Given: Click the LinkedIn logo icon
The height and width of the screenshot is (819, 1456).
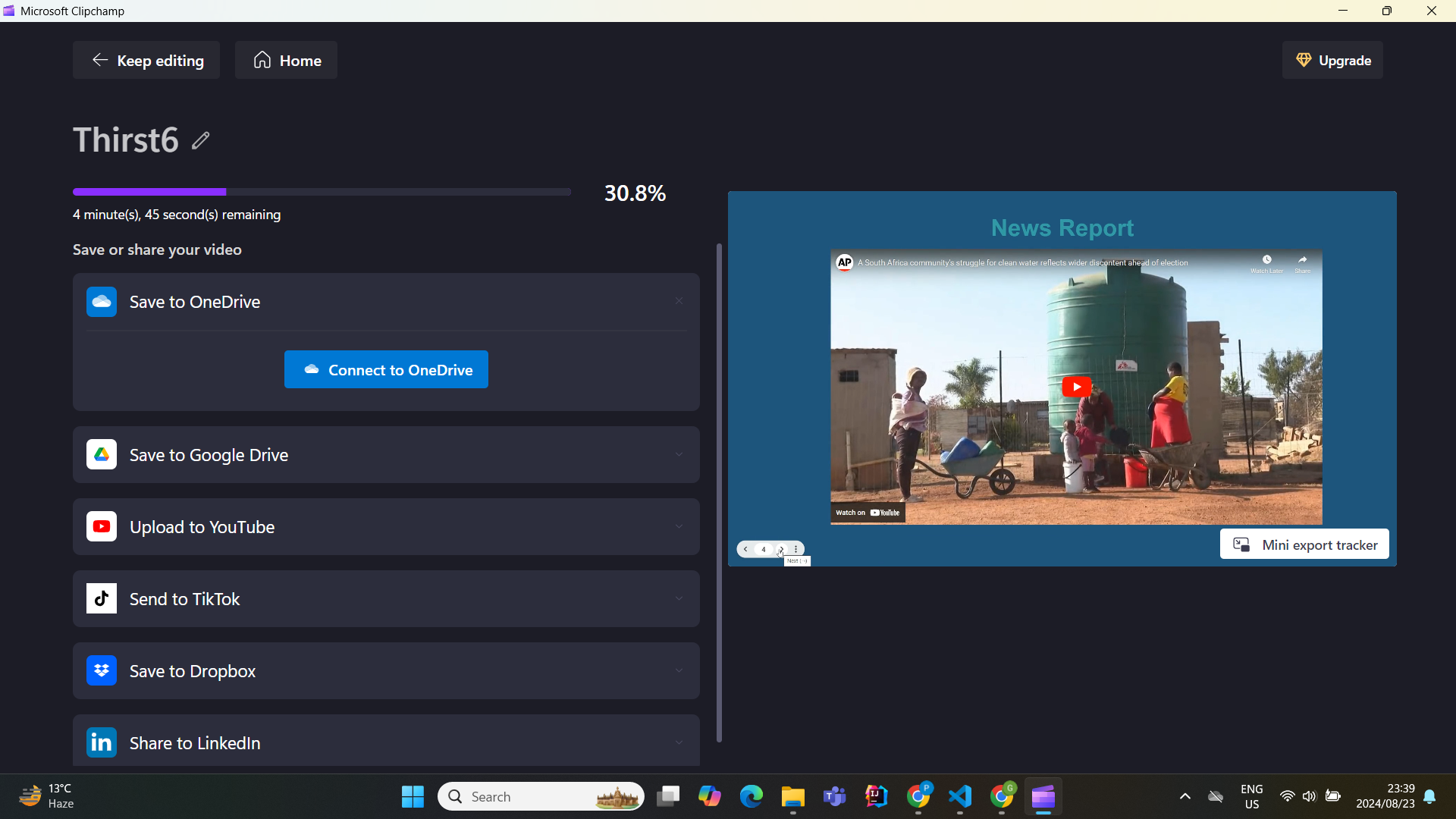Looking at the screenshot, I should (x=102, y=742).
